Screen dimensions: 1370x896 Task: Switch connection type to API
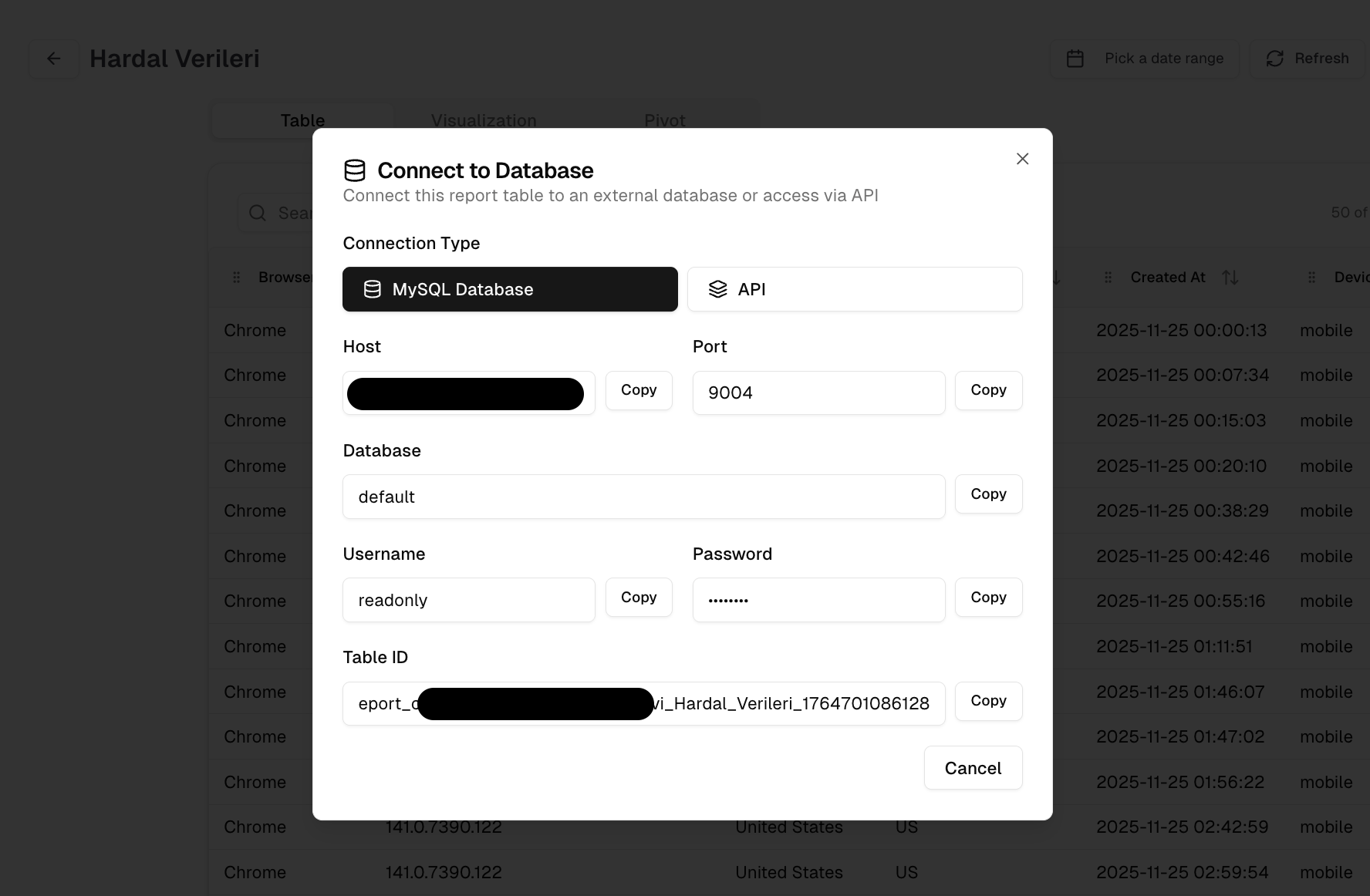coord(854,289)
